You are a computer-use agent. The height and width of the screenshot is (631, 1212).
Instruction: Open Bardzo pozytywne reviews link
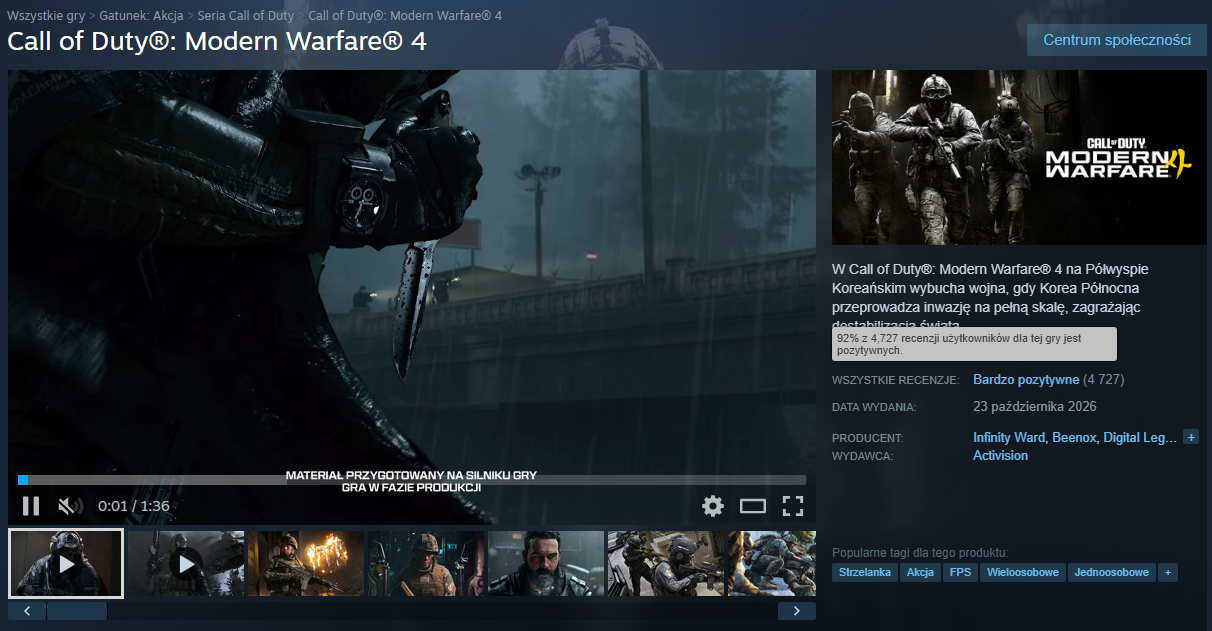[1026, 380]
